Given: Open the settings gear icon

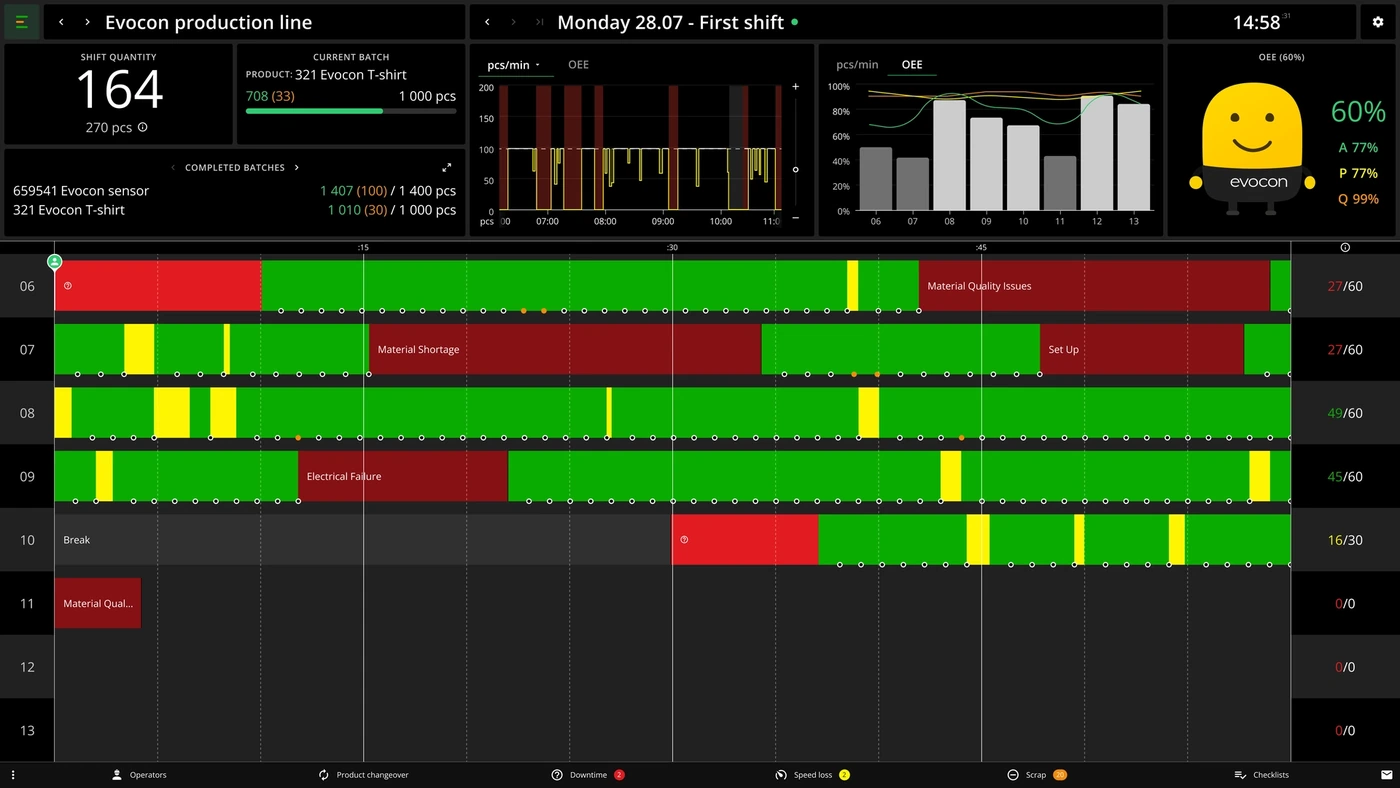Looking at the screenshot, I should click(1378, 22).
